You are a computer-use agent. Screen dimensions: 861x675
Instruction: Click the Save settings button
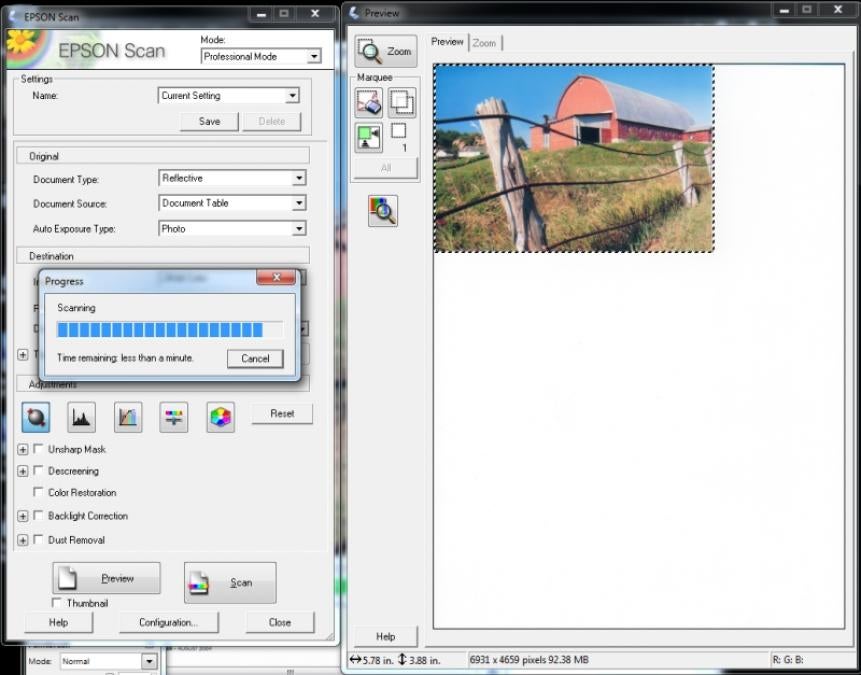click(209, 121)
